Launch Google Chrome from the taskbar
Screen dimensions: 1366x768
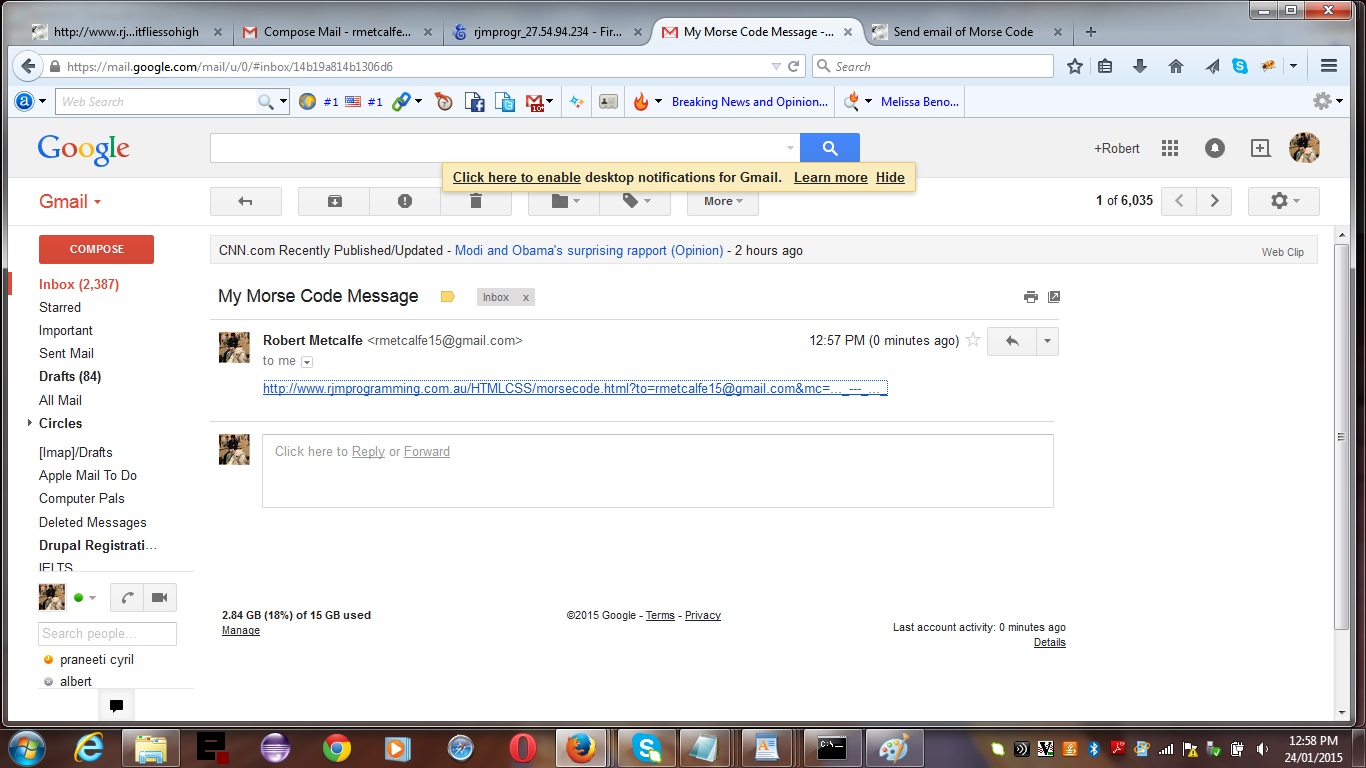coord(337,747)
